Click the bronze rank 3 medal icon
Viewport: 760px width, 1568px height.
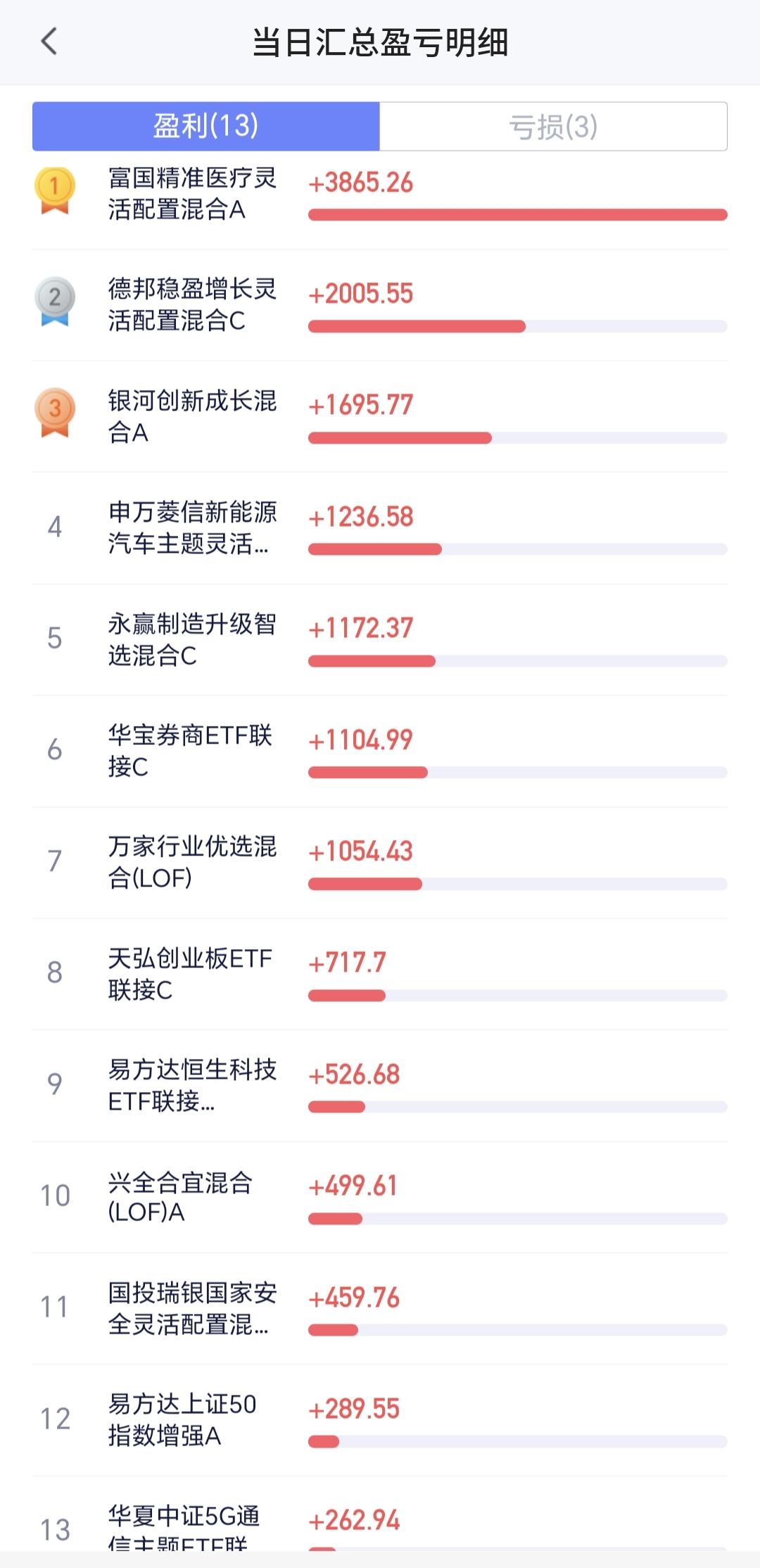pos(54,413)
